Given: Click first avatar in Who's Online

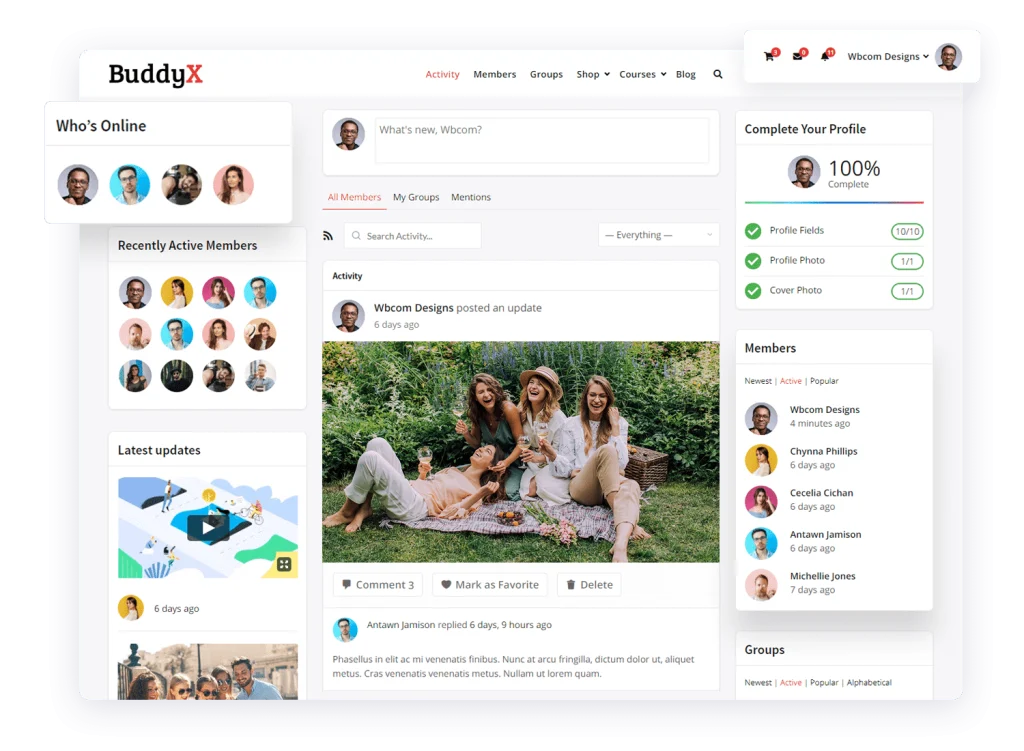Looking at the screenshot, I should point(78,184).
